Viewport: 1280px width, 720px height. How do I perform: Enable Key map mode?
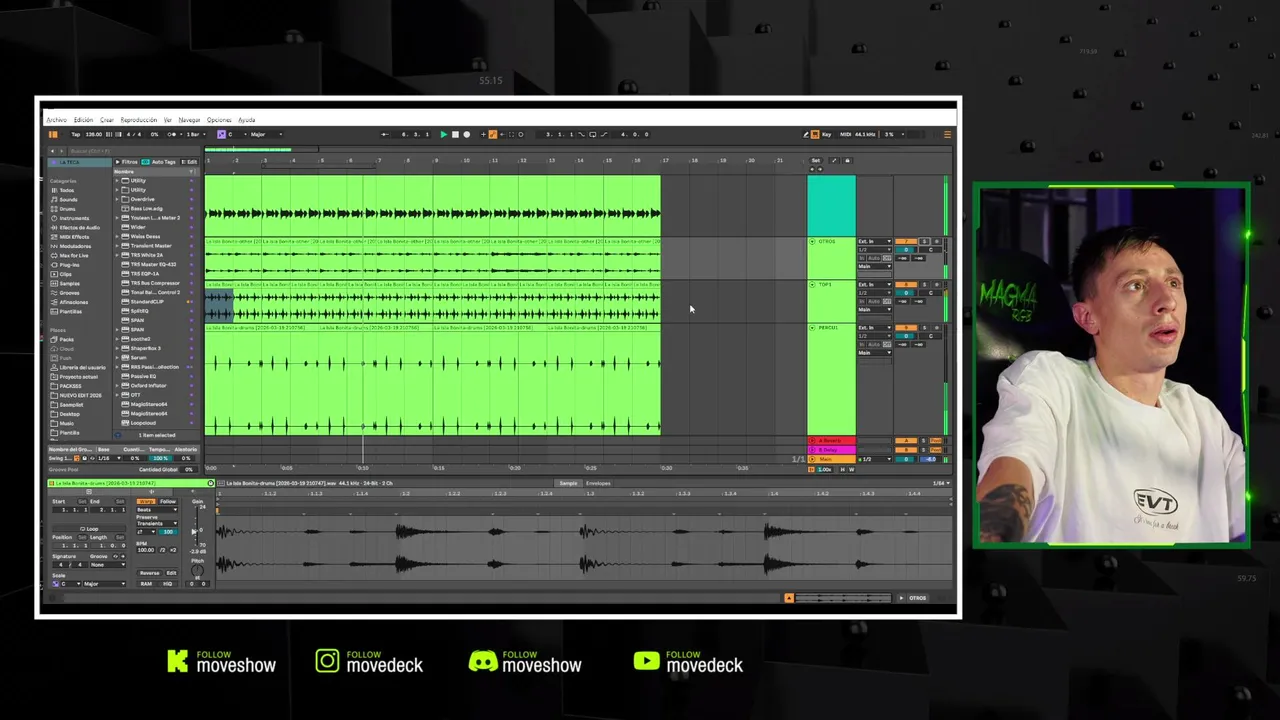[x=827, y=134]
